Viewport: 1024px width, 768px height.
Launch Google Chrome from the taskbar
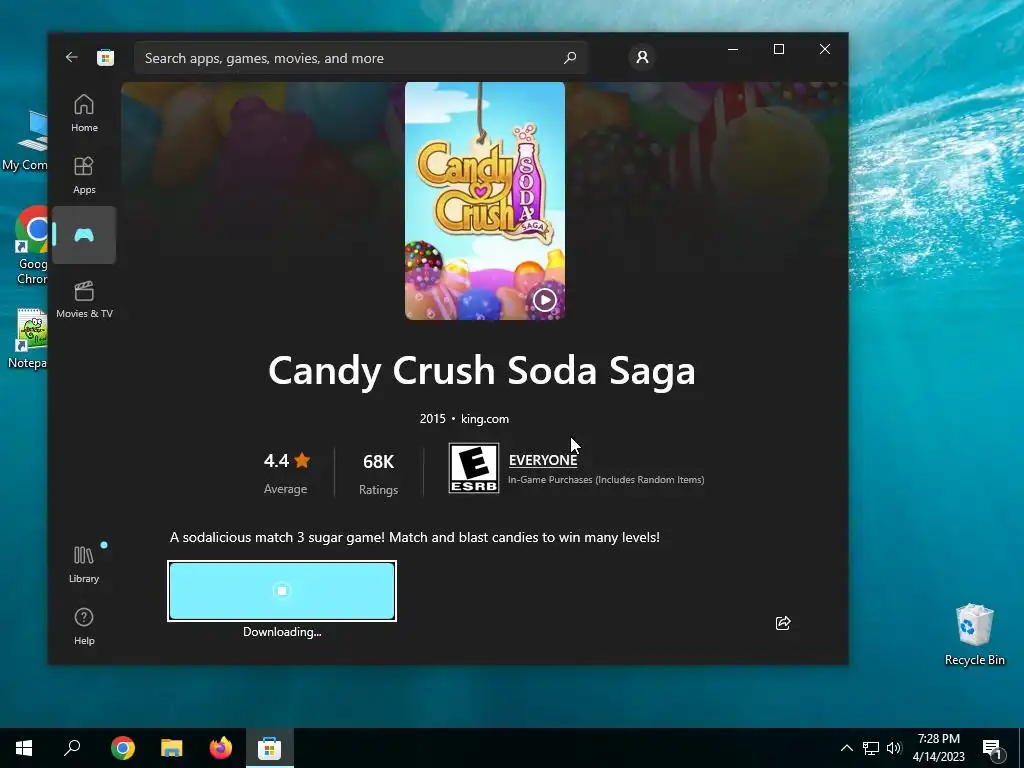coord(123,748)
